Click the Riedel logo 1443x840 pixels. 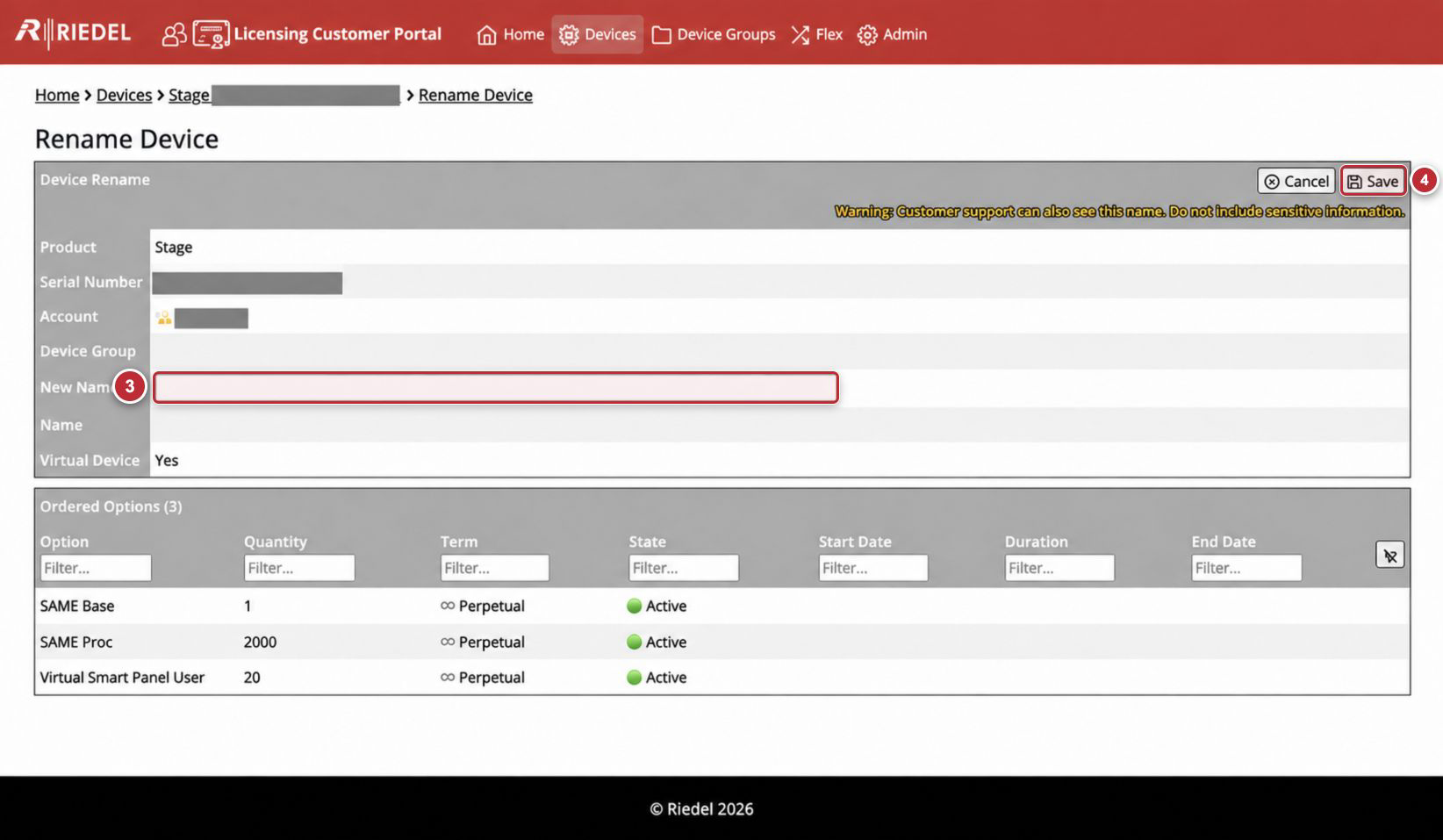[73, 33]
